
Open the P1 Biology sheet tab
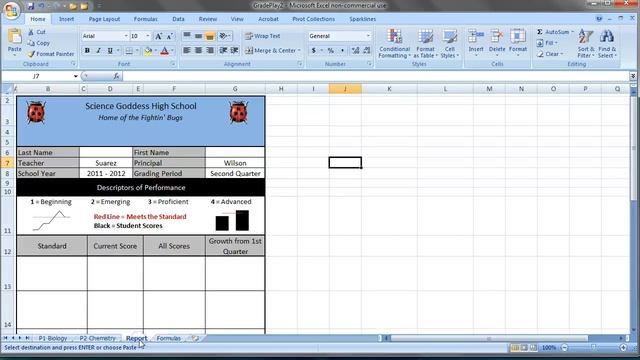pyautogui.click(x=53, y=338)
